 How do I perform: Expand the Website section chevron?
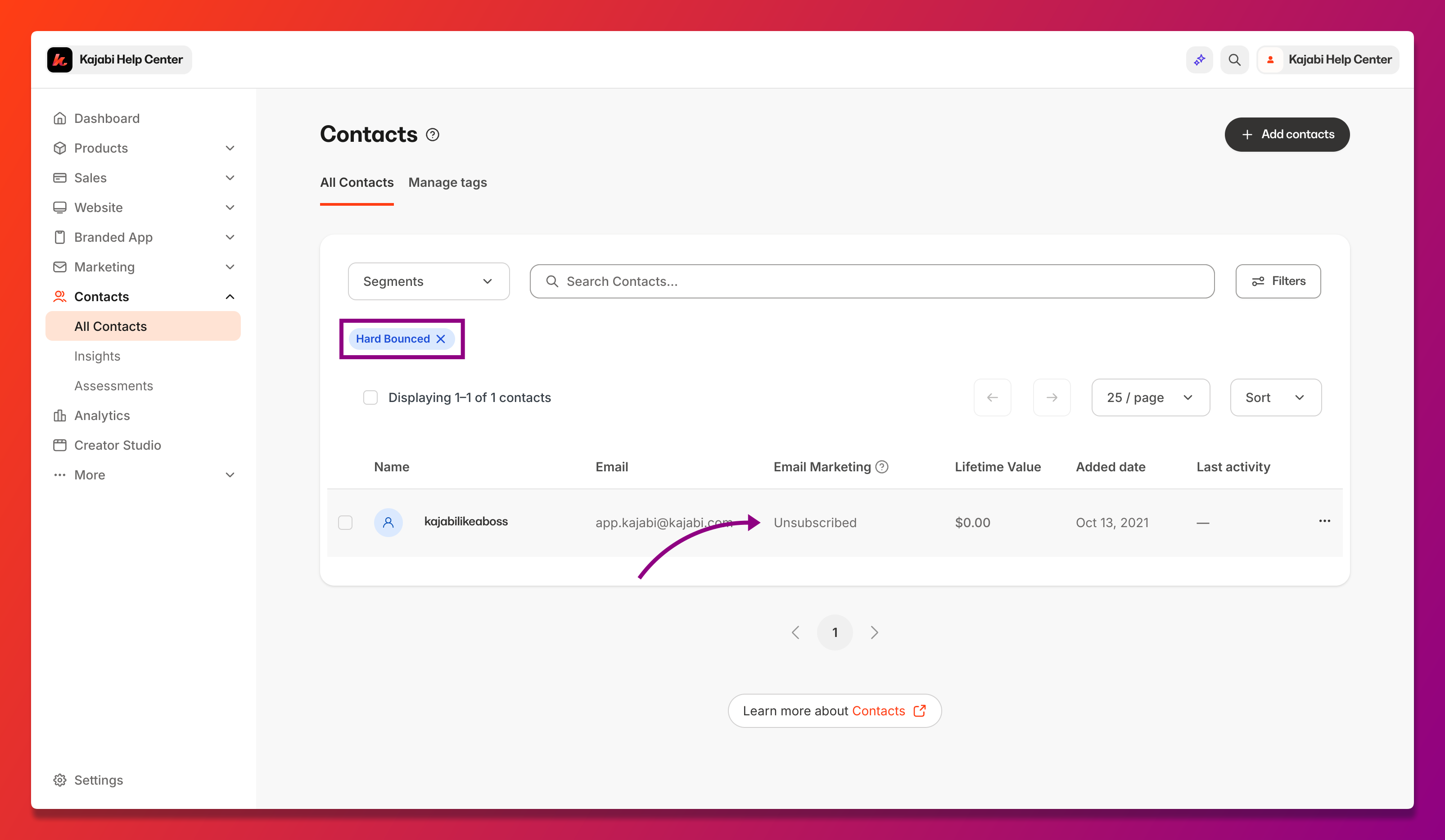tap(230, 208)
